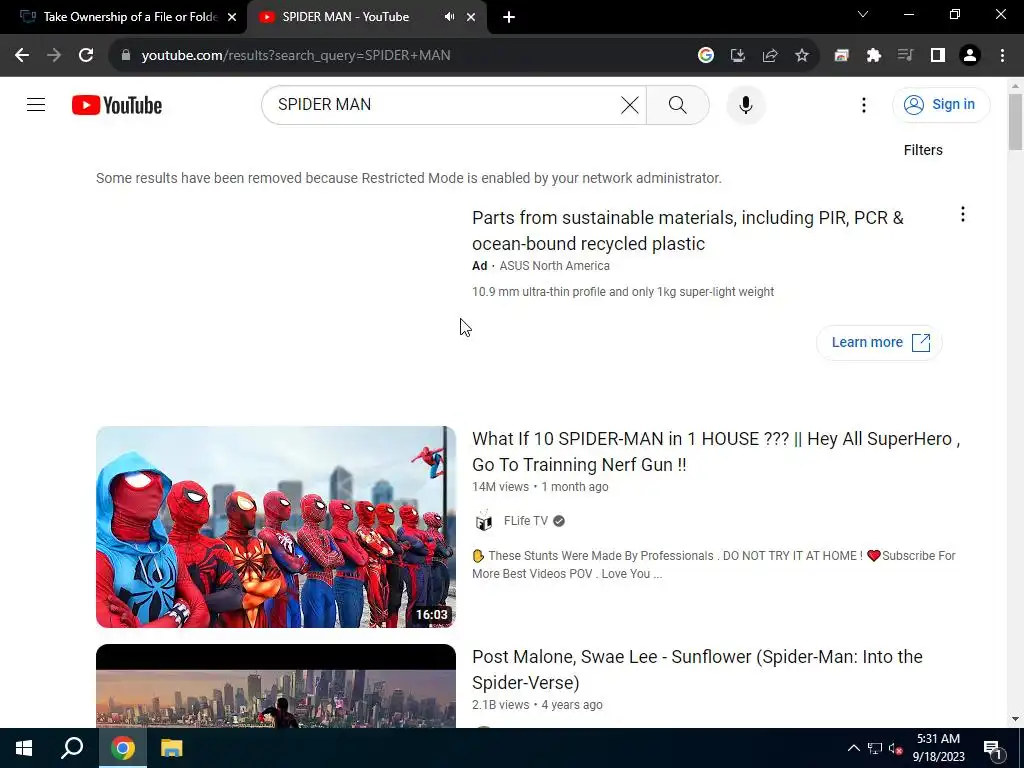This screenshot has width=1024, height=768.
Task: Open What If 10 SPIDER-MAN video title
Action: coord(716,451)
